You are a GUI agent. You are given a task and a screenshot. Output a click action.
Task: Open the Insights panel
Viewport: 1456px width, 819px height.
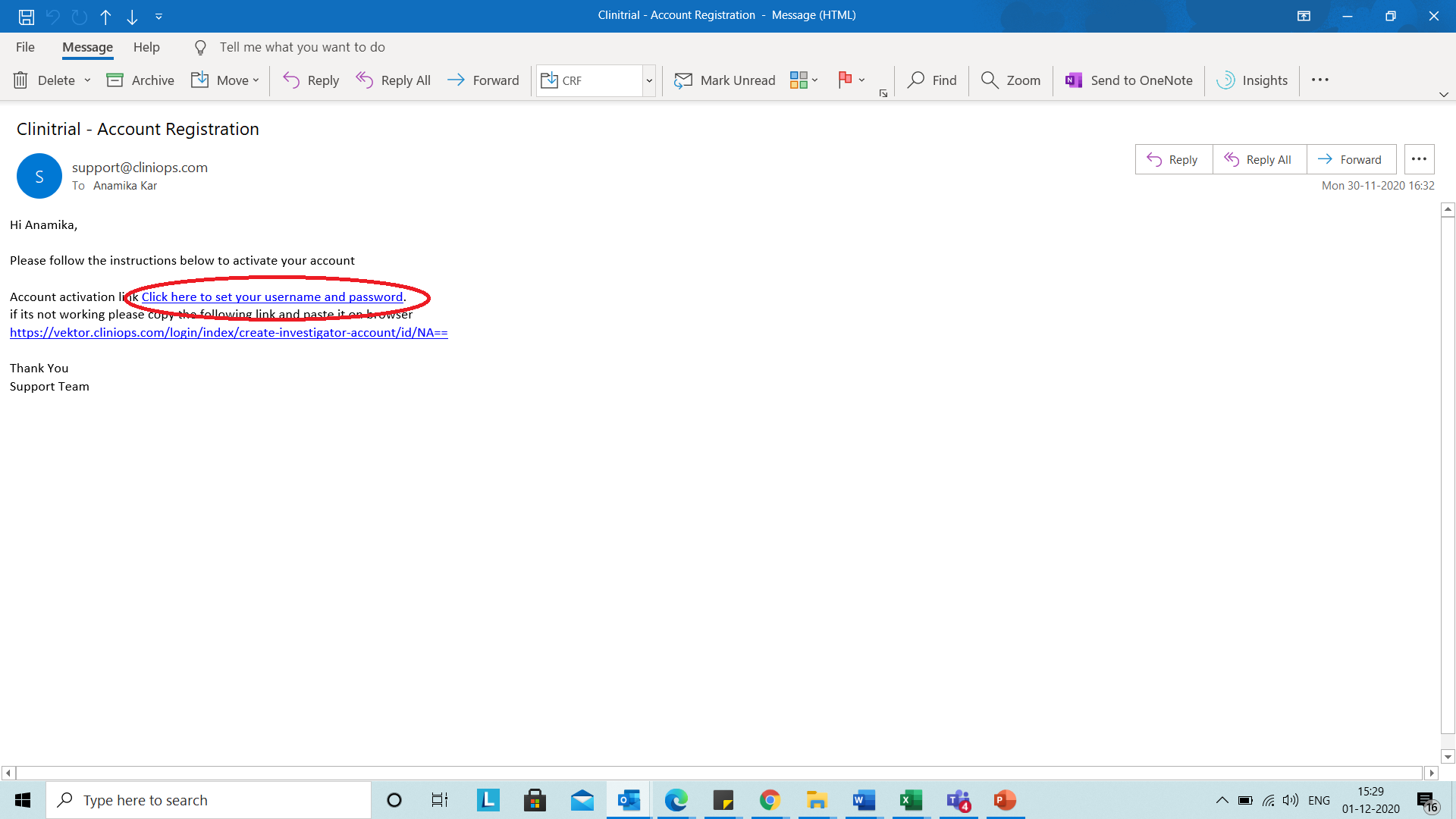(1252, 80)
